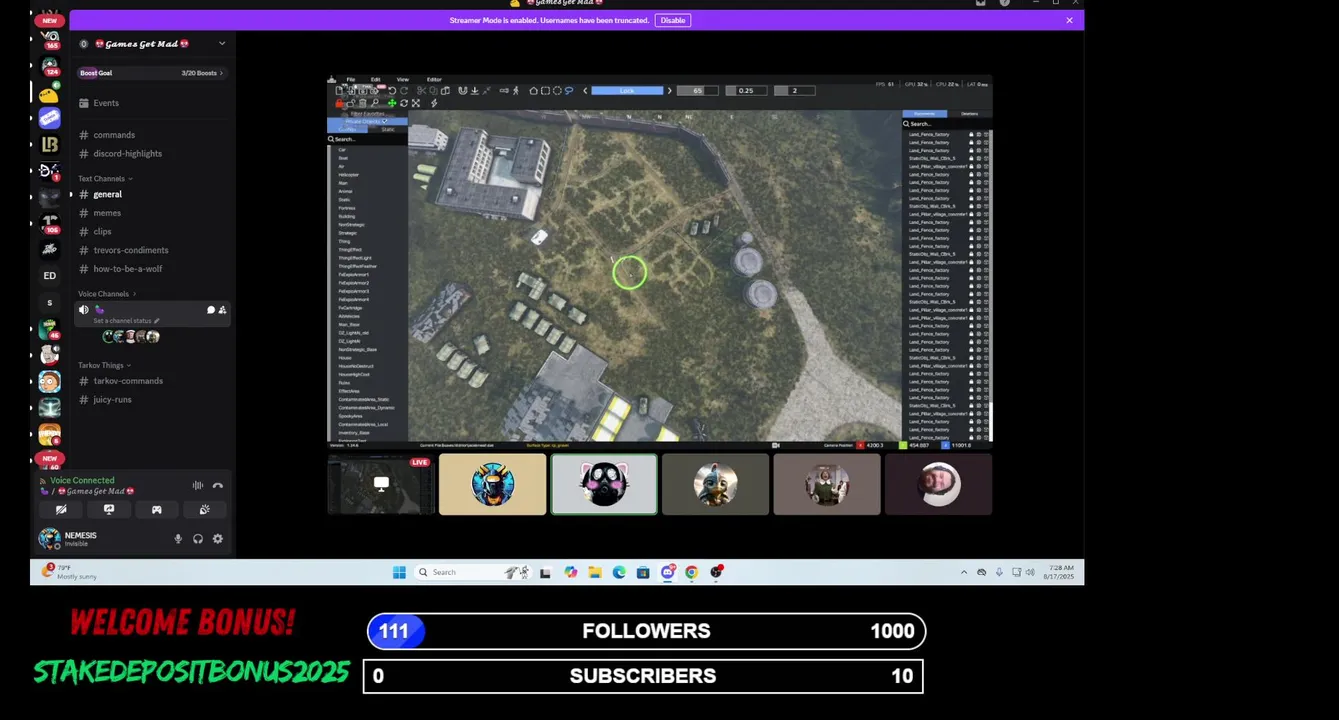1339x720 pixels.
Task: Invite people icon on the voice channel
Action: point(222,310)
